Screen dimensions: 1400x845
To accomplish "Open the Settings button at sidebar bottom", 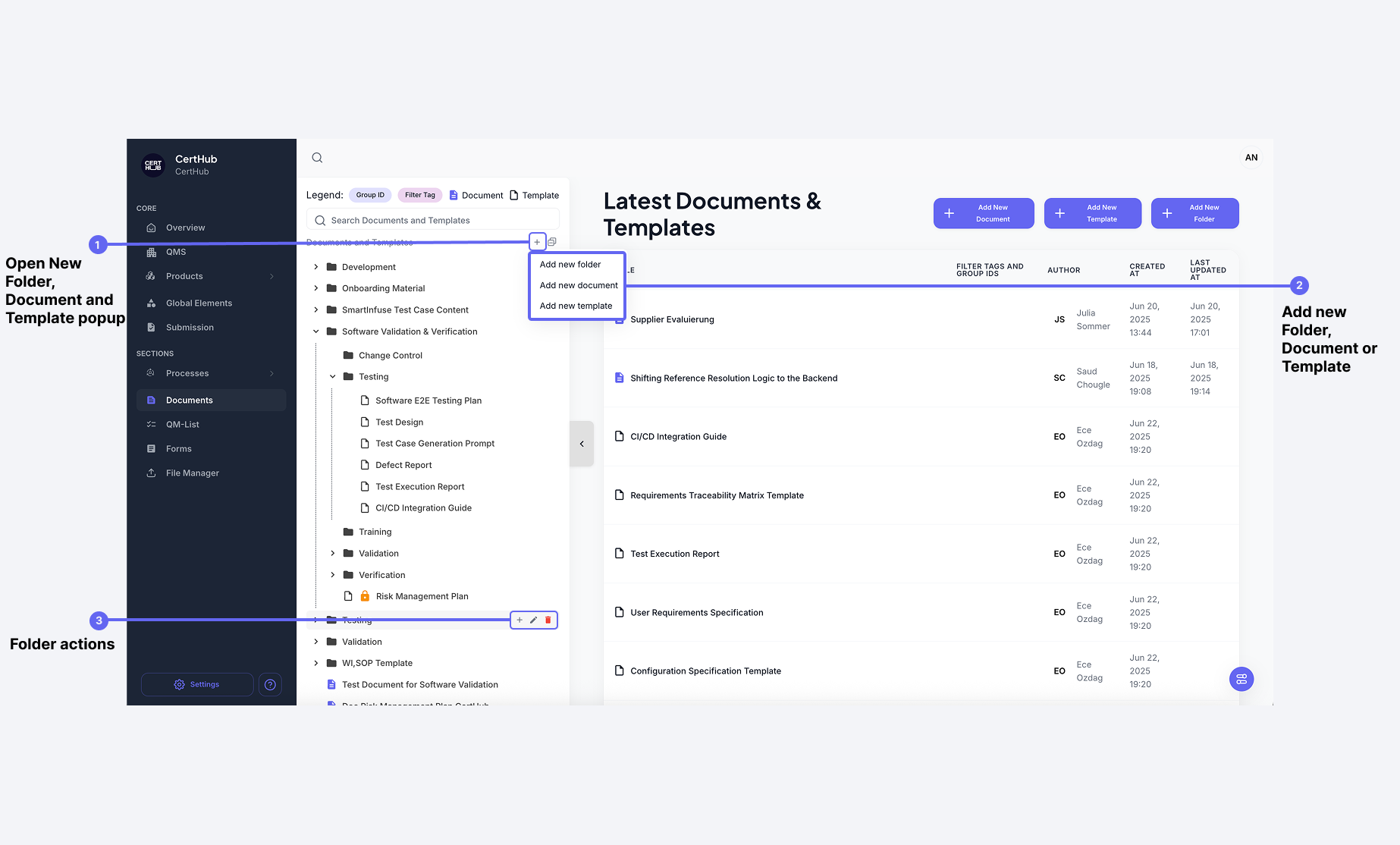I will pyautogui.click(x=197, y=684).
